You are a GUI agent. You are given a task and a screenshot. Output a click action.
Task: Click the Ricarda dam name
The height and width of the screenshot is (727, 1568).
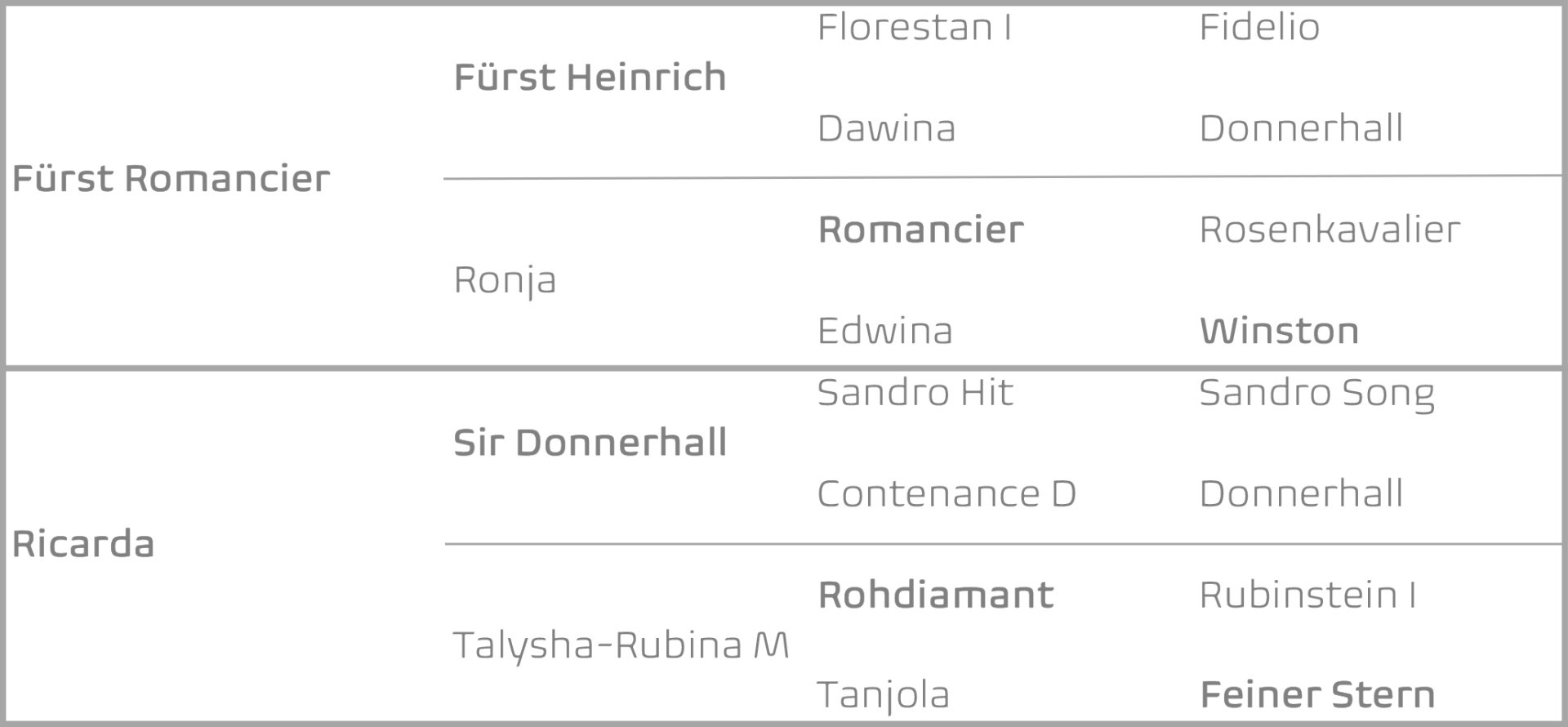pos(83,545)
